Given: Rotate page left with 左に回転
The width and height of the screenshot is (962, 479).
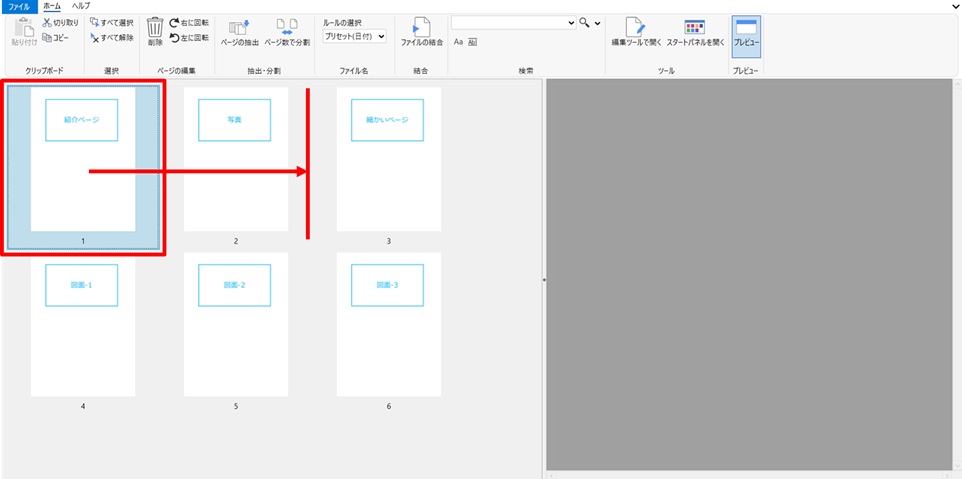Looking at the screenshot, I should pyautogui.click(x=189, y=38).
